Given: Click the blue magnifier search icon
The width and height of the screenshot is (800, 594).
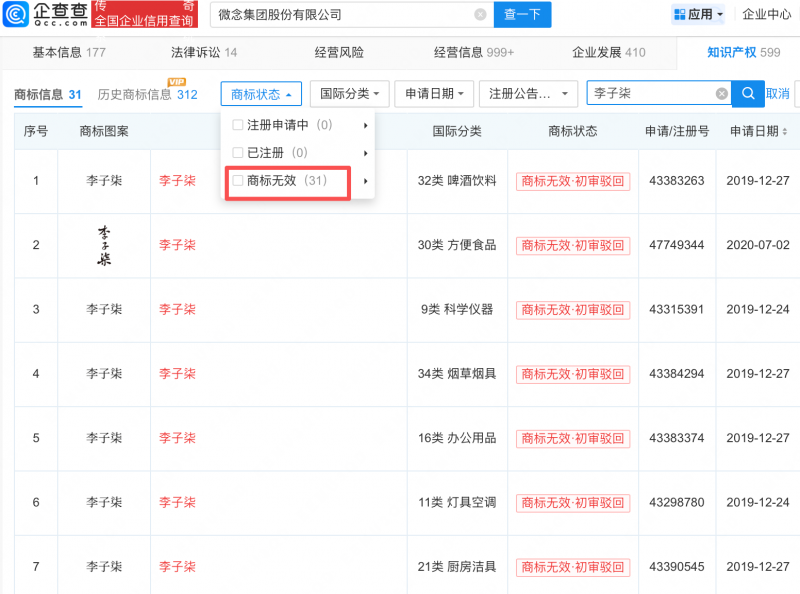Looking at the screenshot, I should pyautogui.click(x=747, y=94).
